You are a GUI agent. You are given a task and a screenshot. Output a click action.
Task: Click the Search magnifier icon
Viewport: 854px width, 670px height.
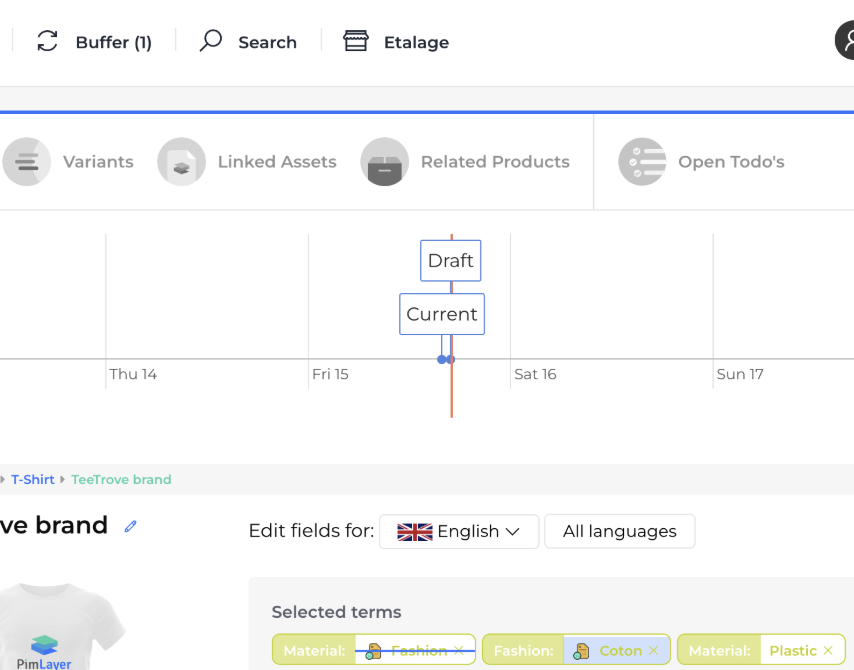211,42
